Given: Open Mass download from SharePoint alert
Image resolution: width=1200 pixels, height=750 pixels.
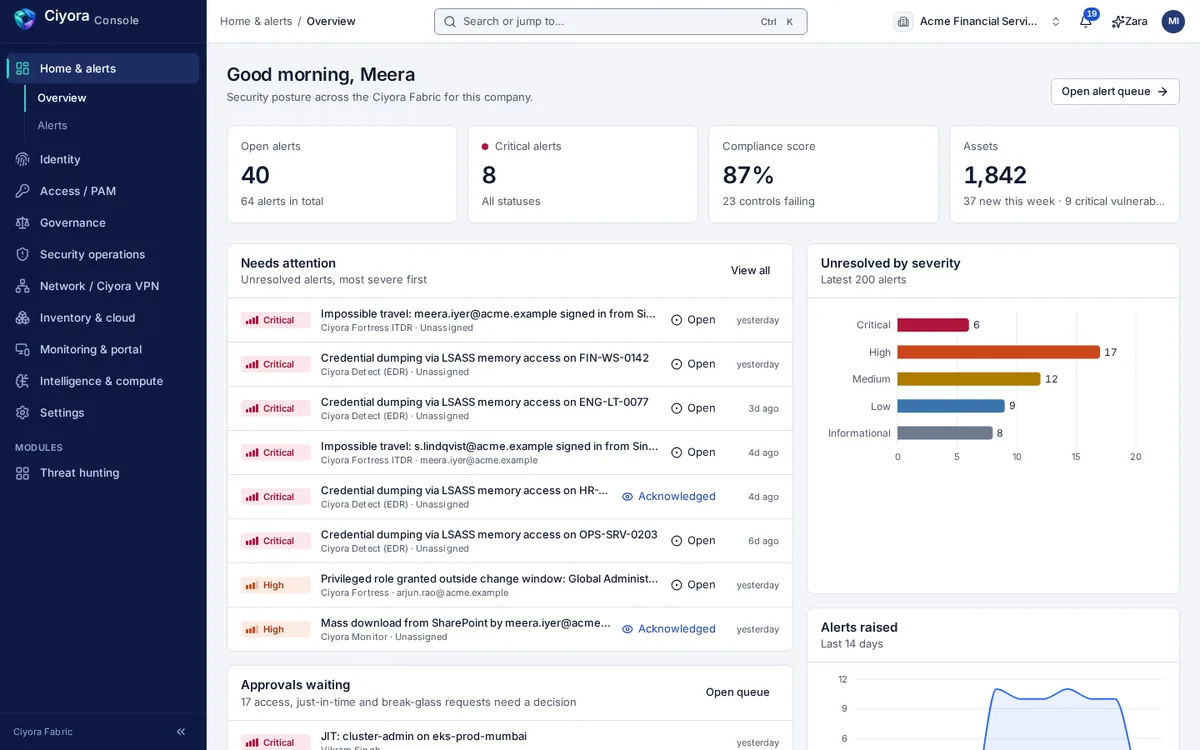Looking at the screenshot, I should [x=510, y=629].
